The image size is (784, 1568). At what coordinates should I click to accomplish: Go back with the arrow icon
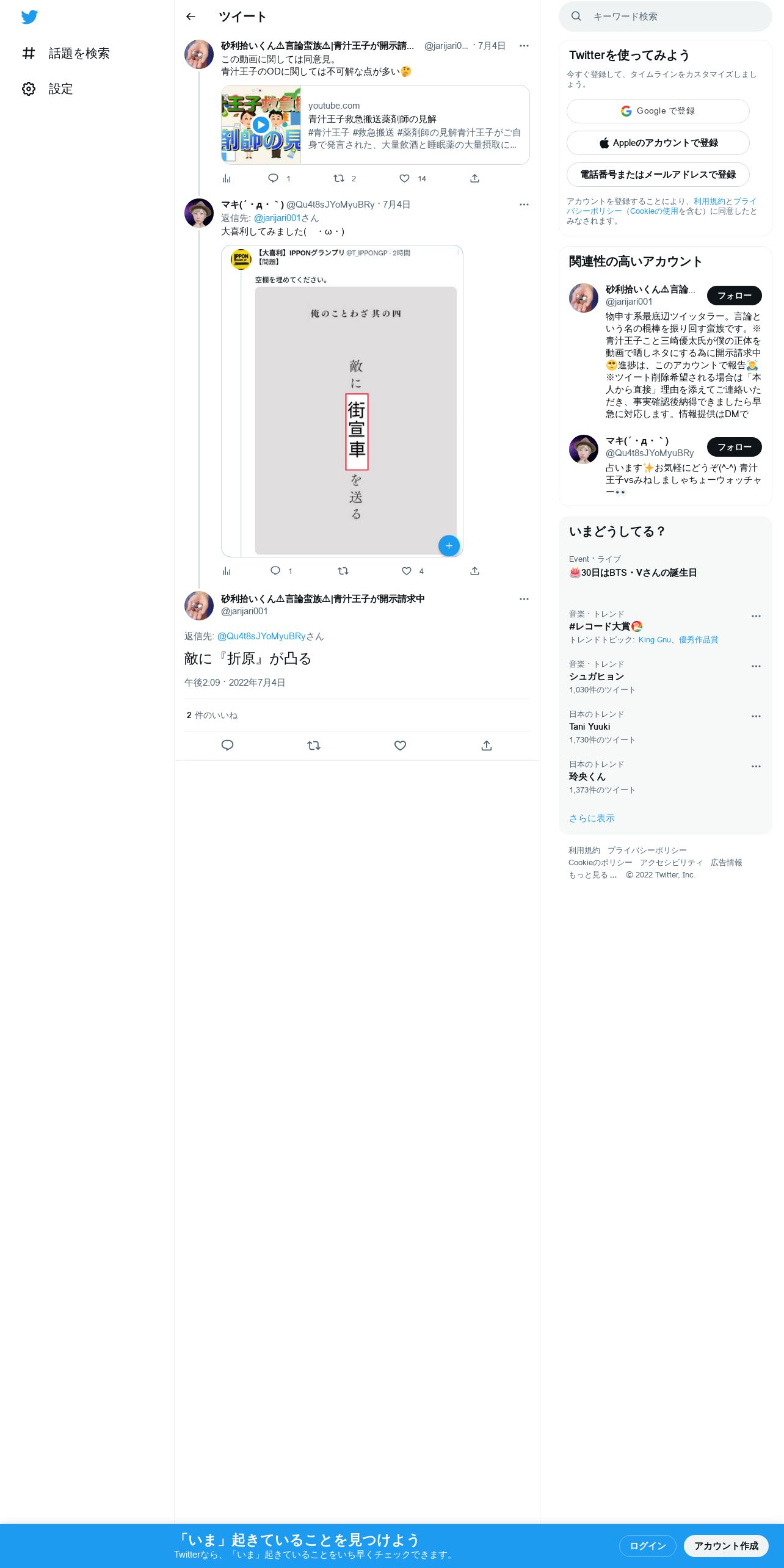pyautogui.click(x=191, y=16)
